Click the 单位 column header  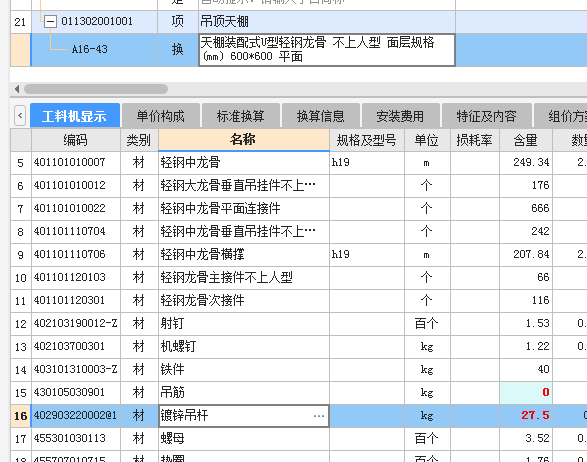pos(427,140)
